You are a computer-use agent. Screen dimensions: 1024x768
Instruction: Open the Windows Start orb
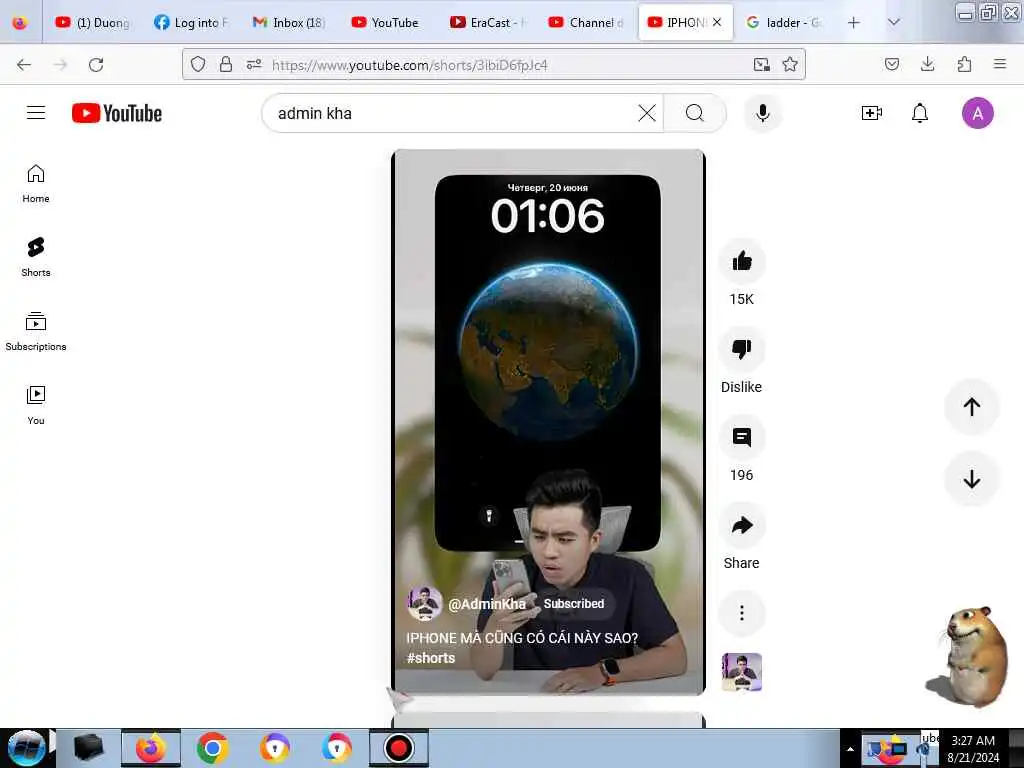tap(26, 747)
